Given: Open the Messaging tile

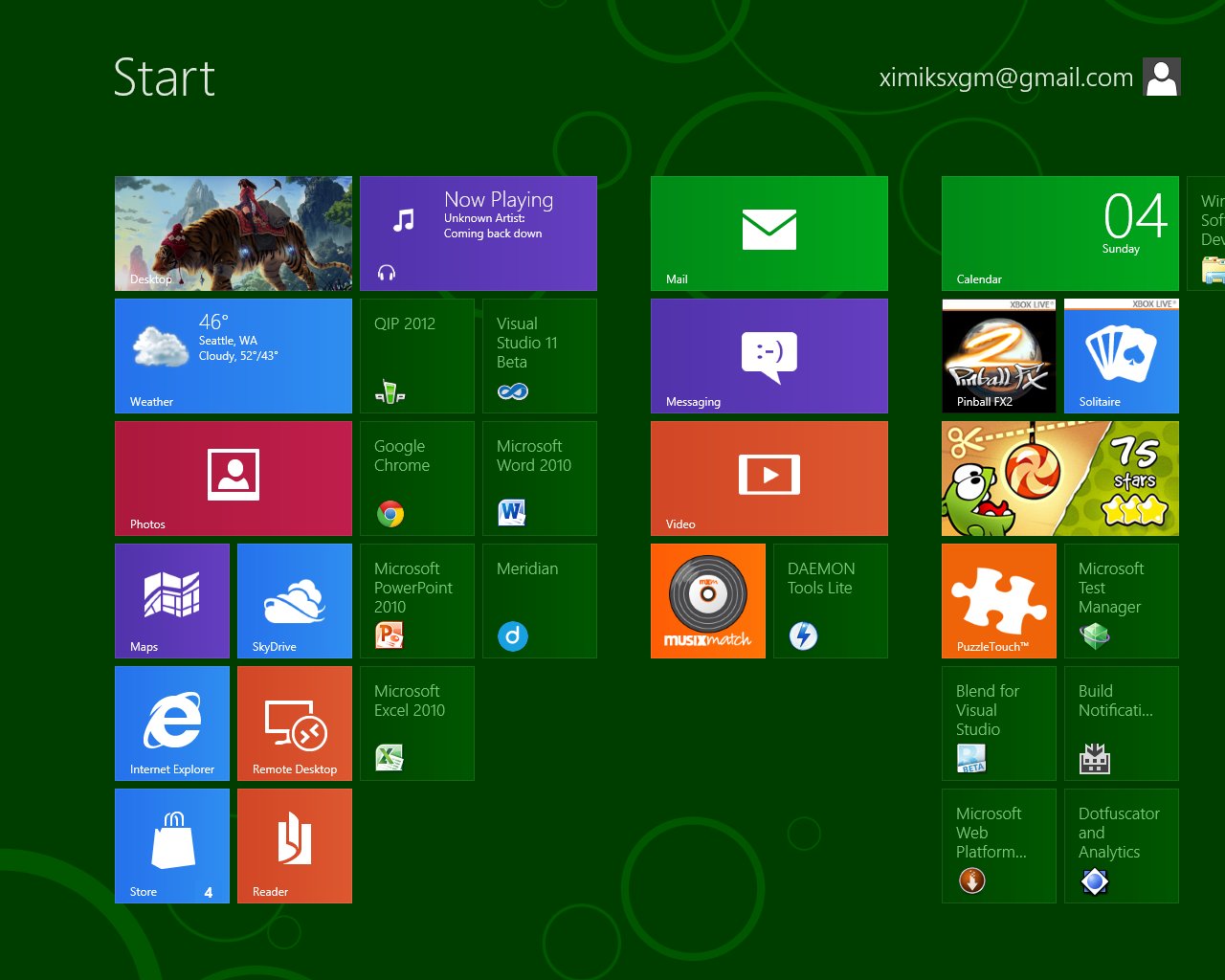Looking at the screenshot, I should pyautogui.click(x=769, y=356).
